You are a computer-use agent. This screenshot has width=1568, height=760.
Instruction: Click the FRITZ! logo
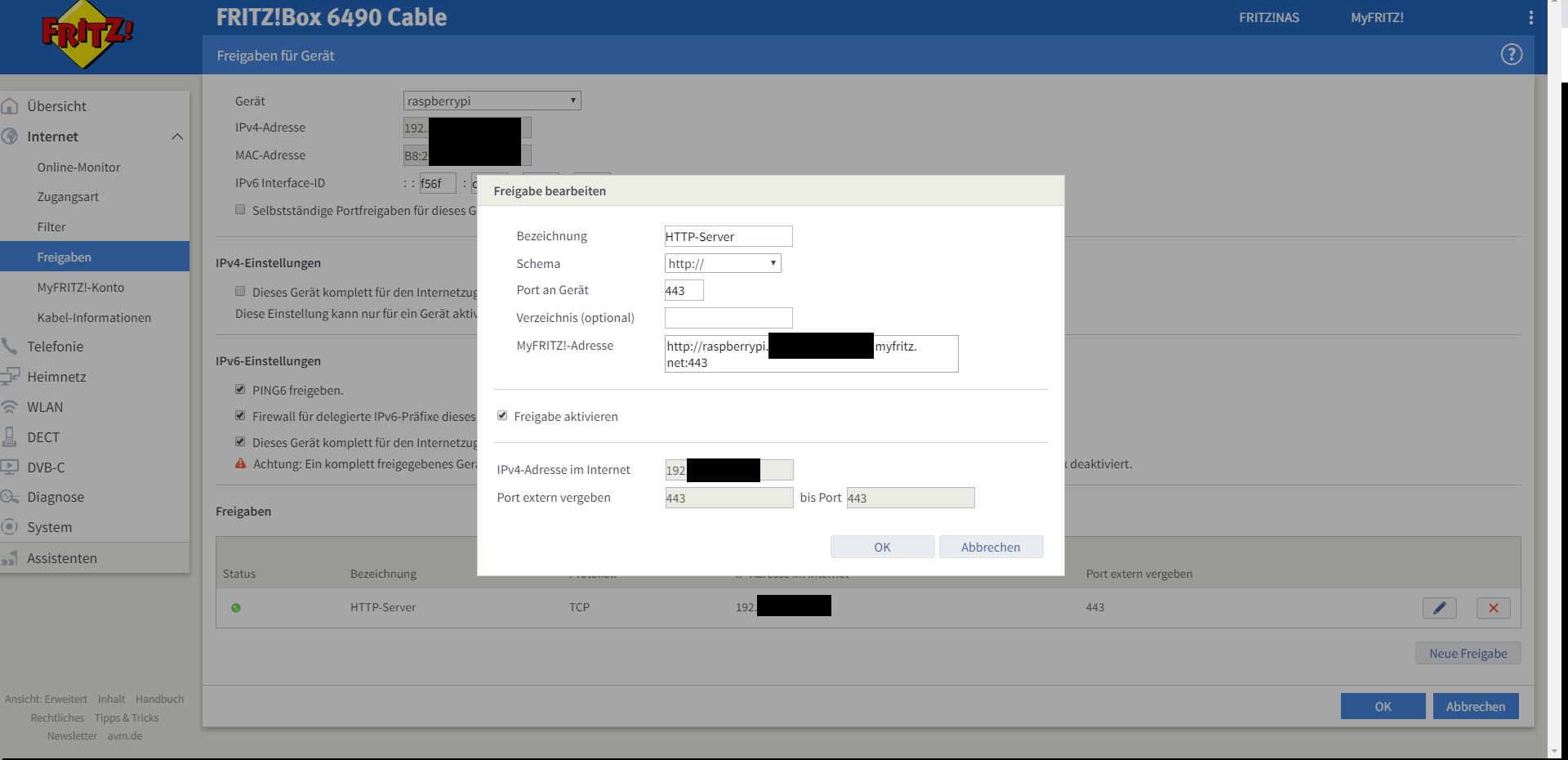[x=87, y=35]
